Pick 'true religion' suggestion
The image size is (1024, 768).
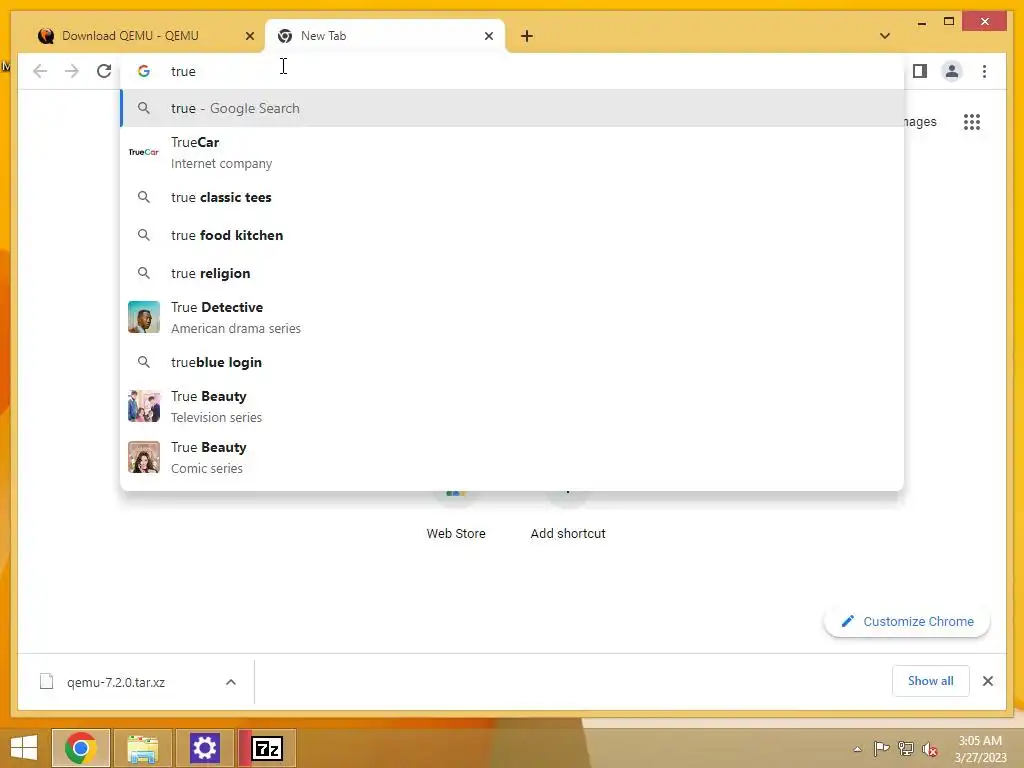tap(512, 273)
